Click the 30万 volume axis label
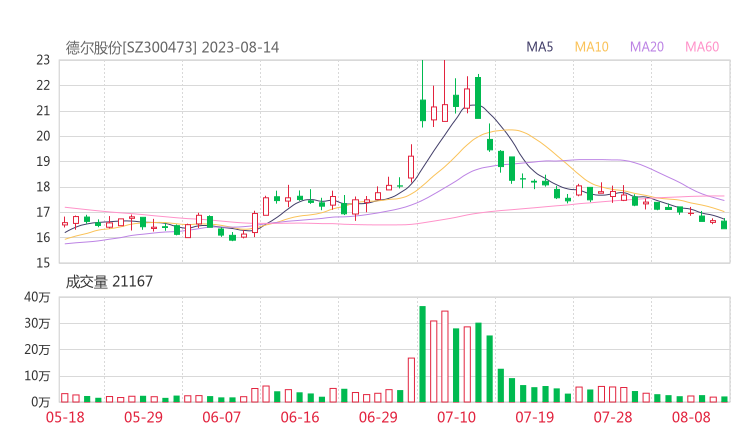Image resolution: width=740 pixels, height=440 pixels. point(37,324)
